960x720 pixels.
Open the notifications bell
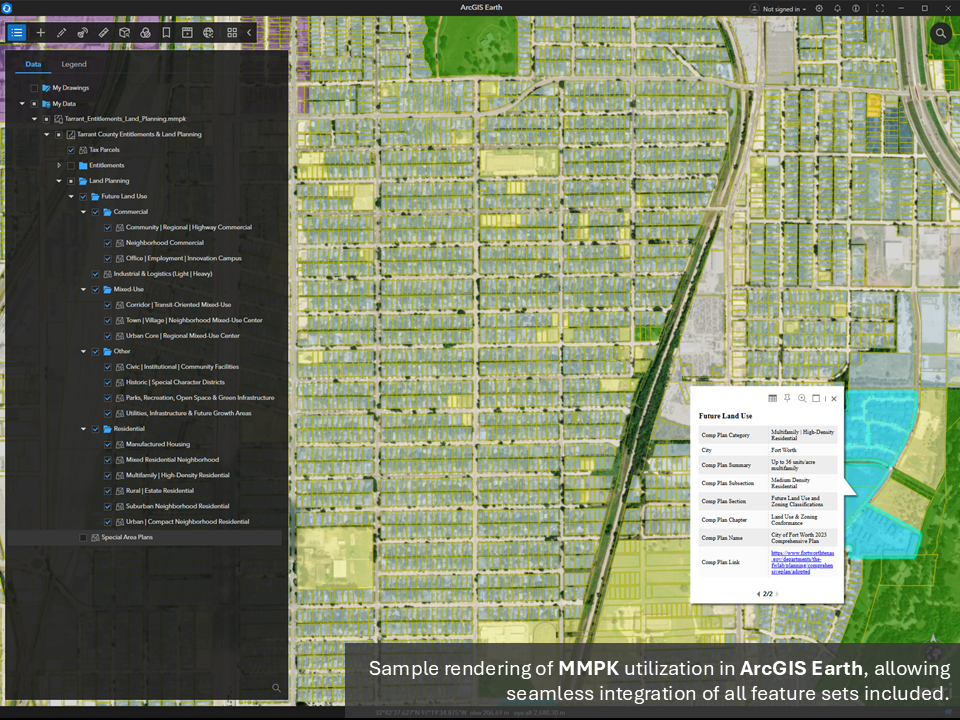point(838,9)
